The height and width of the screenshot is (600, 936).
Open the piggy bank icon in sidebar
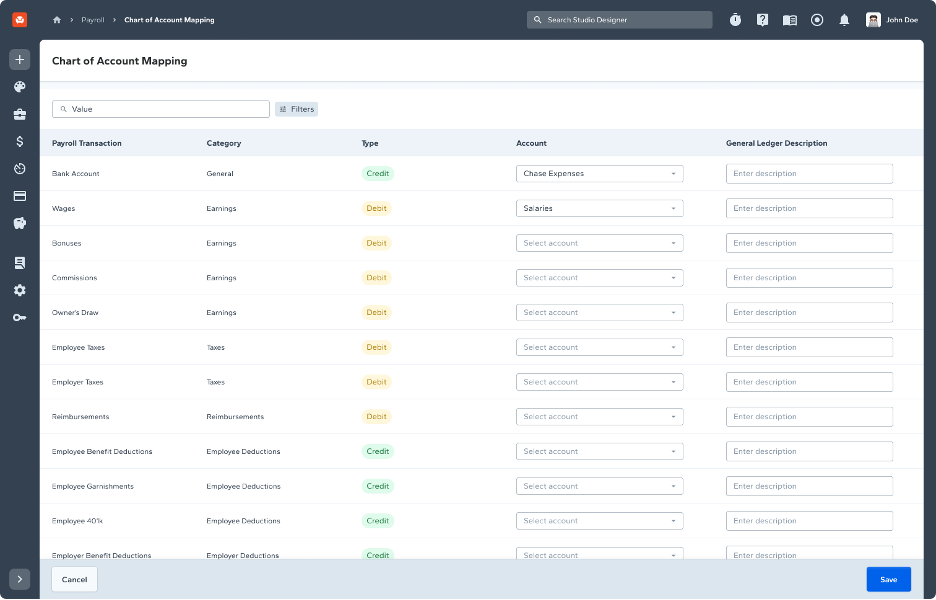click(20, 223)
